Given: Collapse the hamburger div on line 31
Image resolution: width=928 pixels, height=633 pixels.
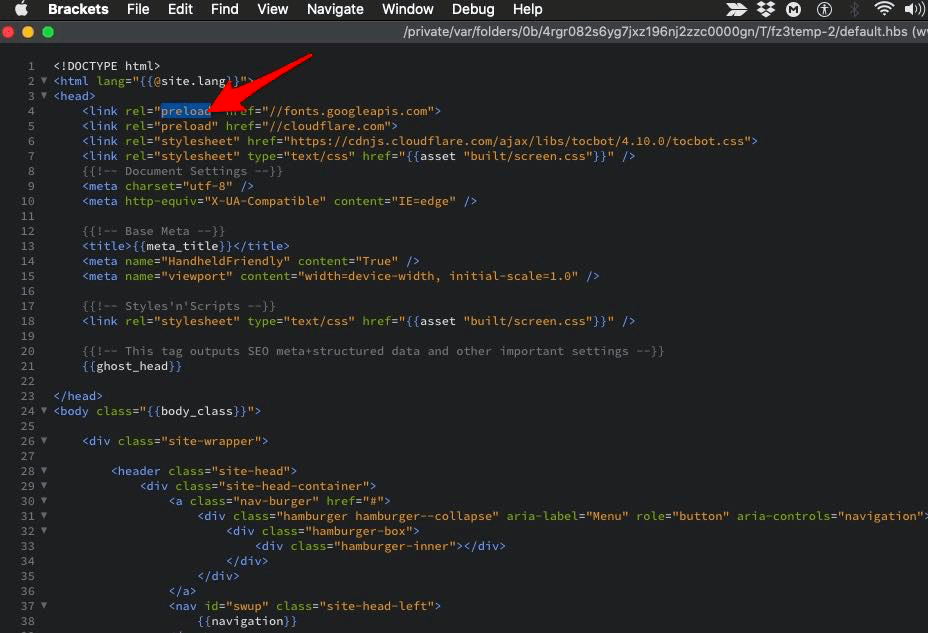Looking at the screenshot, I should pyautogui.click(x=44, y=515).
